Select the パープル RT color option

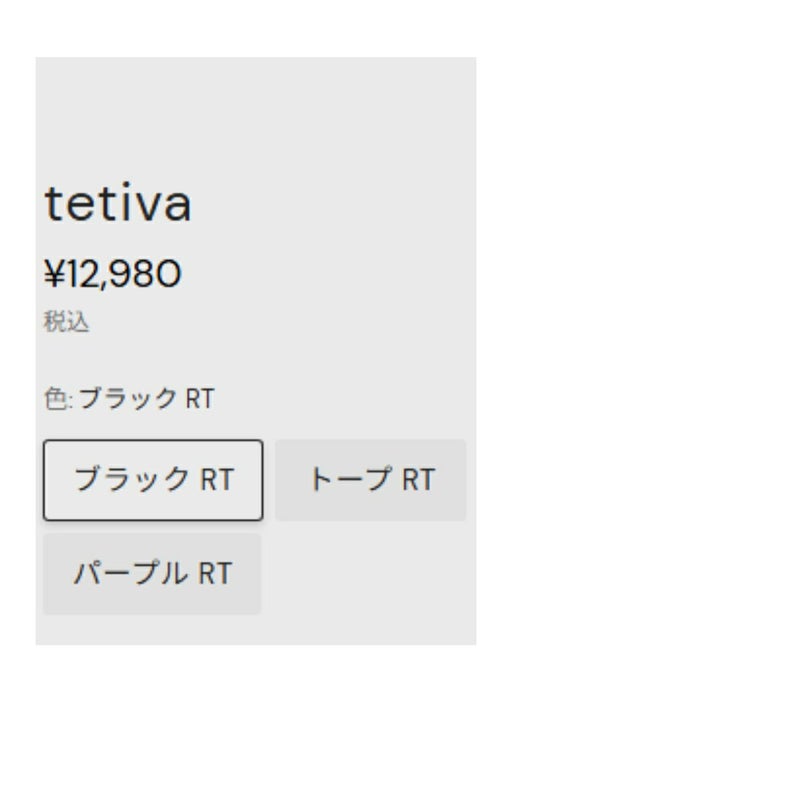[x=152, y=574]
